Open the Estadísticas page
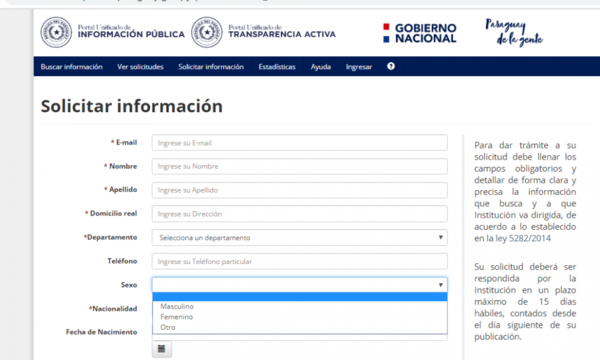Image resolution: width=600 pixels, height=360 pixels. (277, 67)
